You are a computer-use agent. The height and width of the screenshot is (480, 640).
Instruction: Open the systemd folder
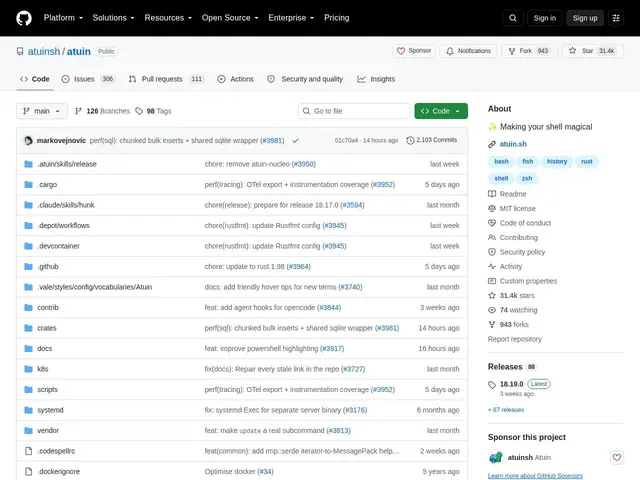click(x=50, y=410)
